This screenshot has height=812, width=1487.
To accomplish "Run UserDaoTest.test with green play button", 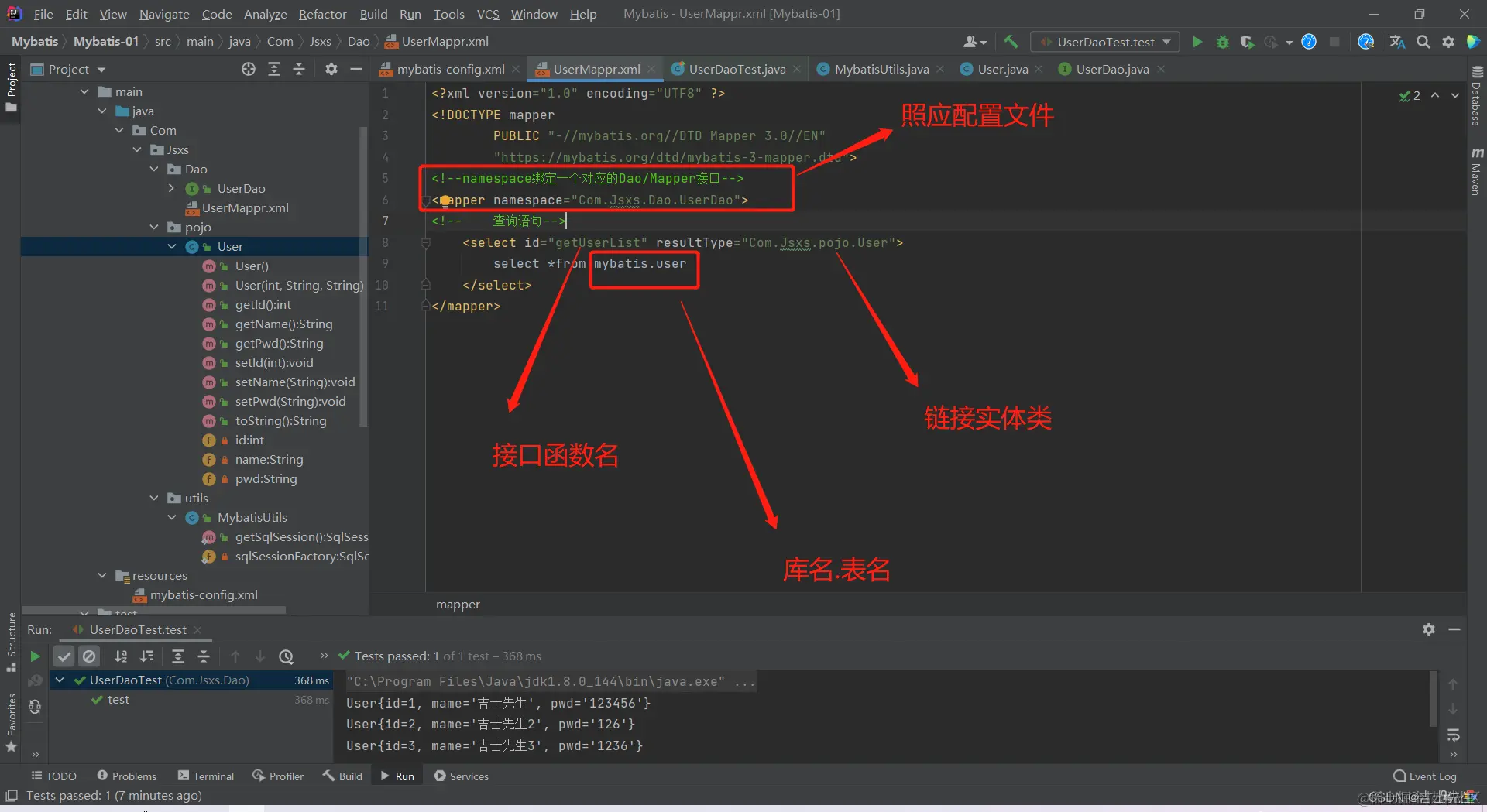I will [x=1197, y=42].
